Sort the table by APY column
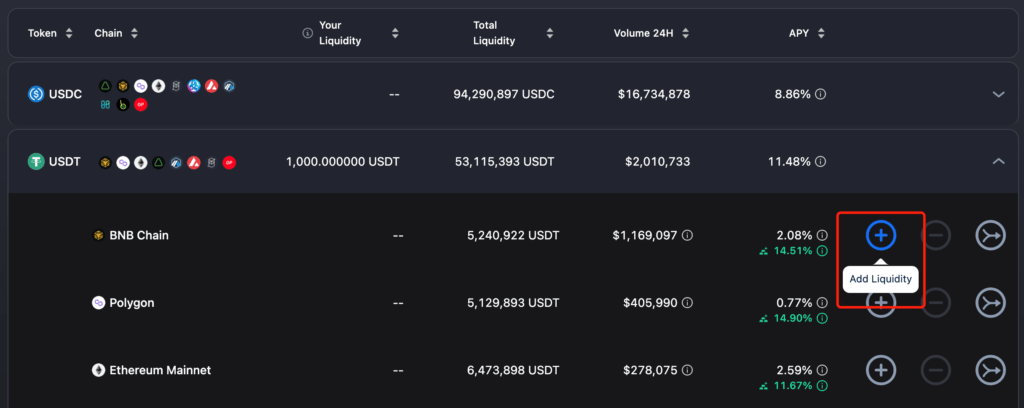The width and height of the screenshot is (1024, 408). [821, 33]
